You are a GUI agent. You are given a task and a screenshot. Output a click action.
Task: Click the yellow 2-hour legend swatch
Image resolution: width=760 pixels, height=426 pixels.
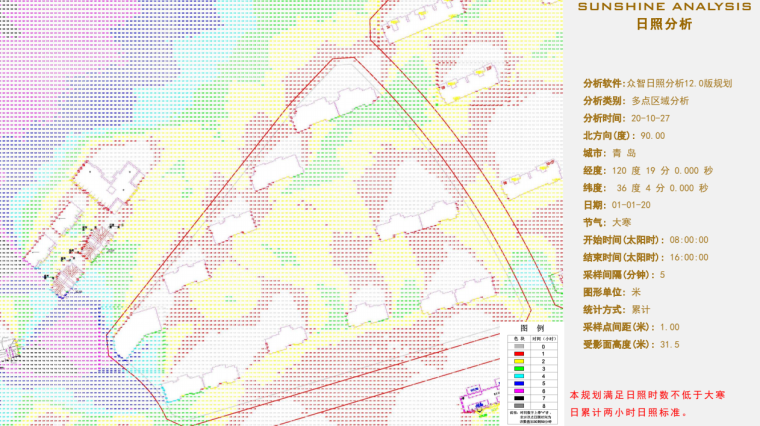pos(519,361)
